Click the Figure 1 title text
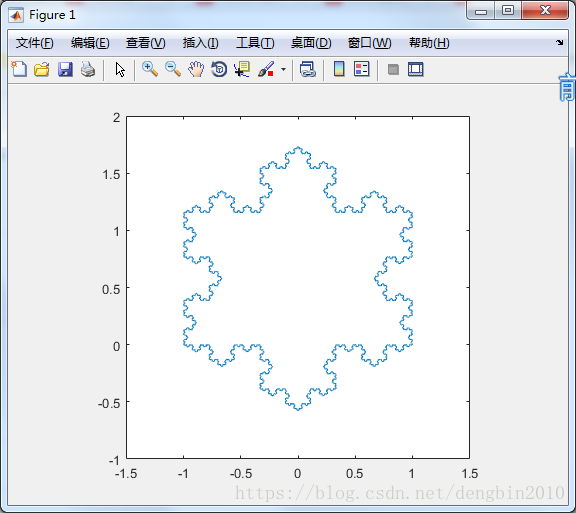This screenshot has height=513, width=576. click(52, 15)
